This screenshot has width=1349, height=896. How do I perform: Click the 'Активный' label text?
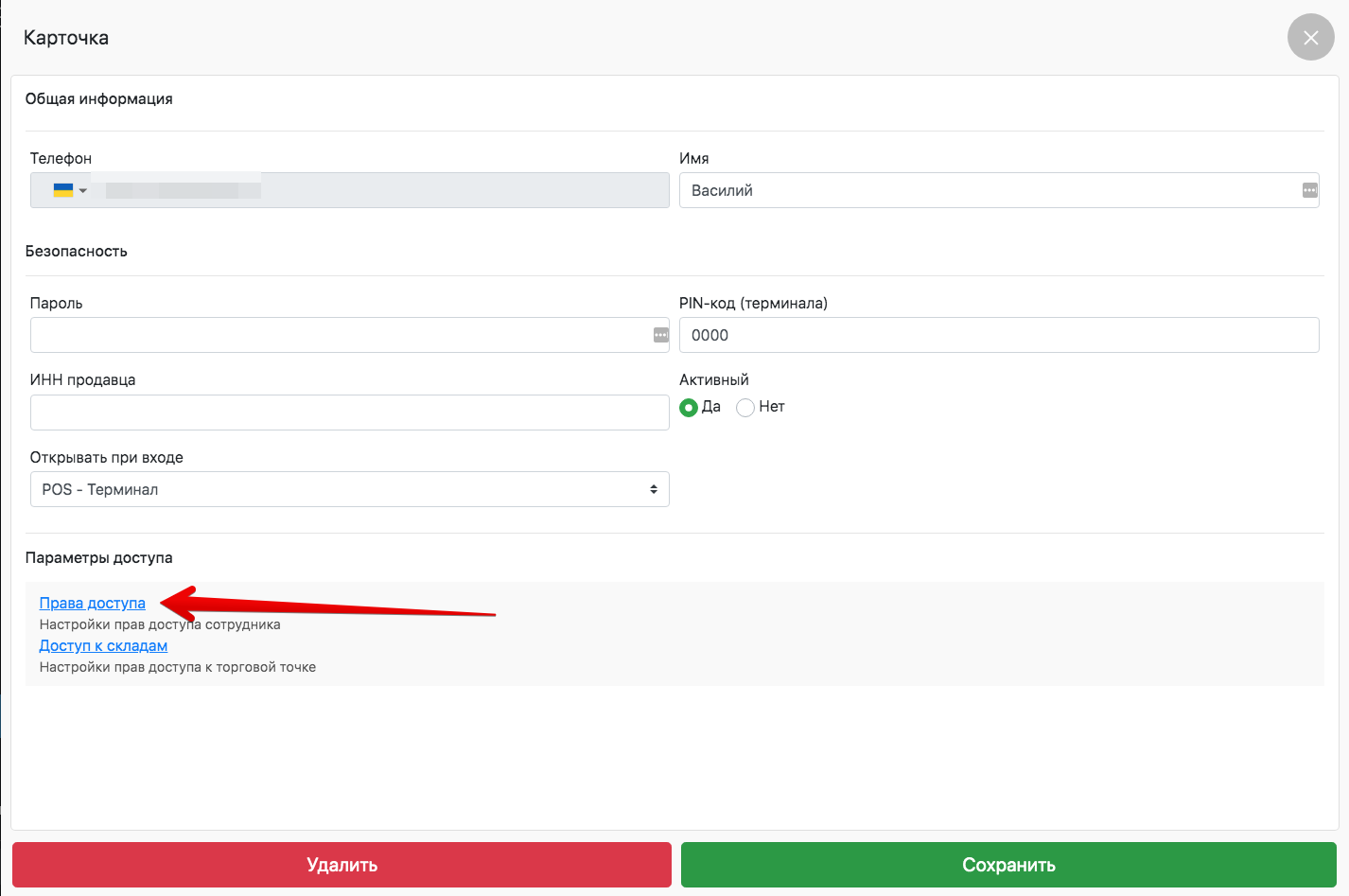coord(713,379)
